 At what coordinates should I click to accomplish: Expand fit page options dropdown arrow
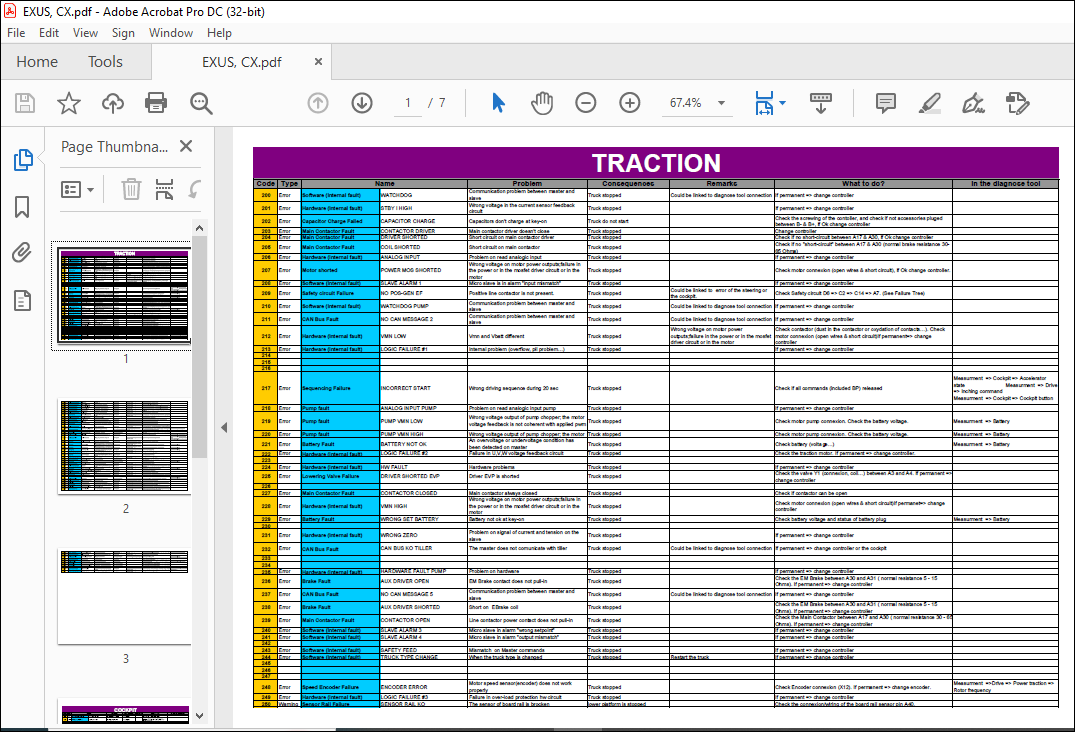click(x=782, y=103)
